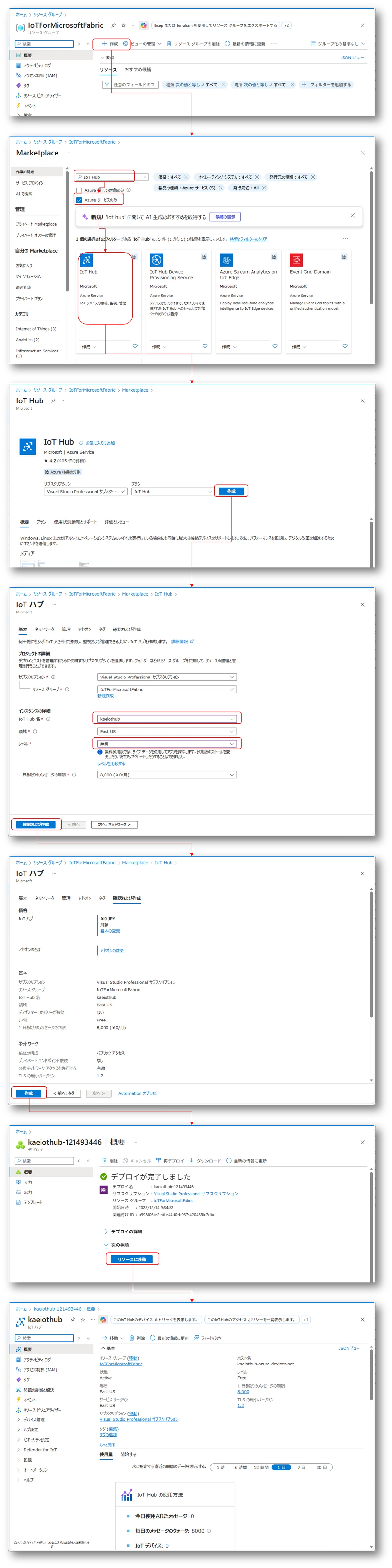Open the Tier dropdown showing Free

[167, 743]
